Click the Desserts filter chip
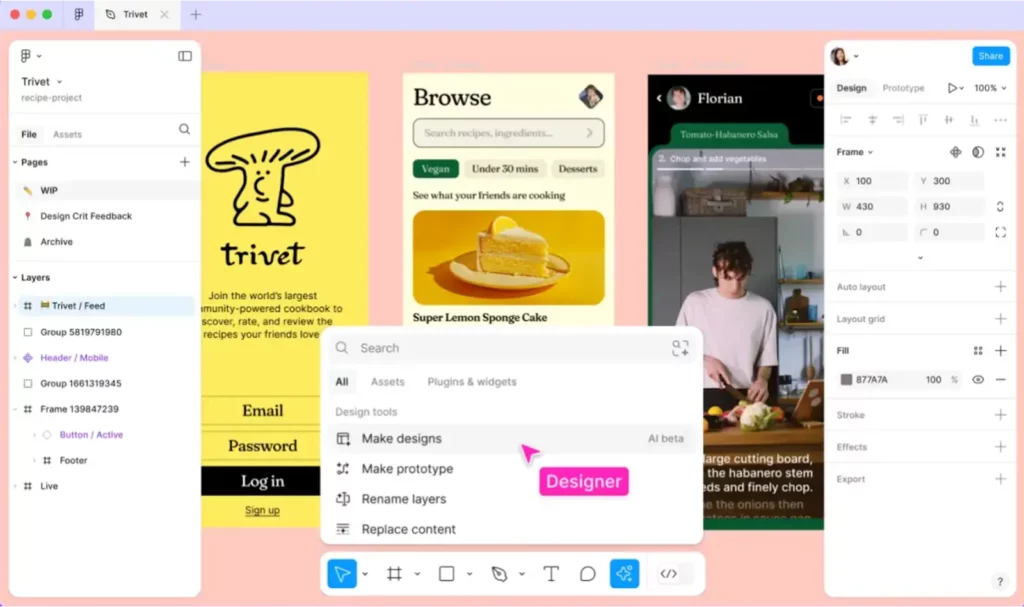Viewport: 1024px width, 607px height. pyautogui.click(x=578, y=169)
